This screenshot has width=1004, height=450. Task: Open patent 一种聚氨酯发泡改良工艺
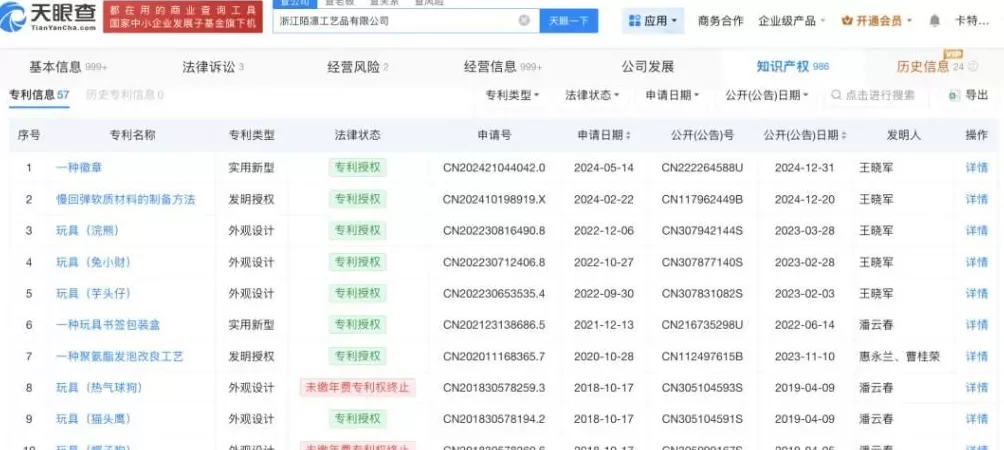click(120, 356)
